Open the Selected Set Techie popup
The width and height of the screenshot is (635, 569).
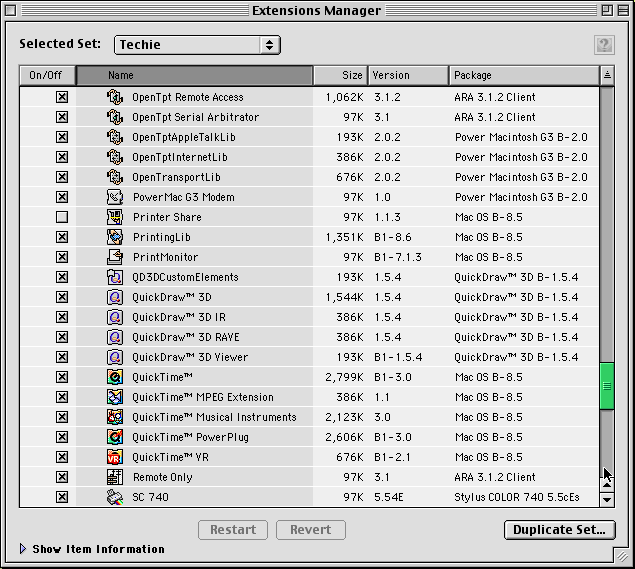pos(197,45)
